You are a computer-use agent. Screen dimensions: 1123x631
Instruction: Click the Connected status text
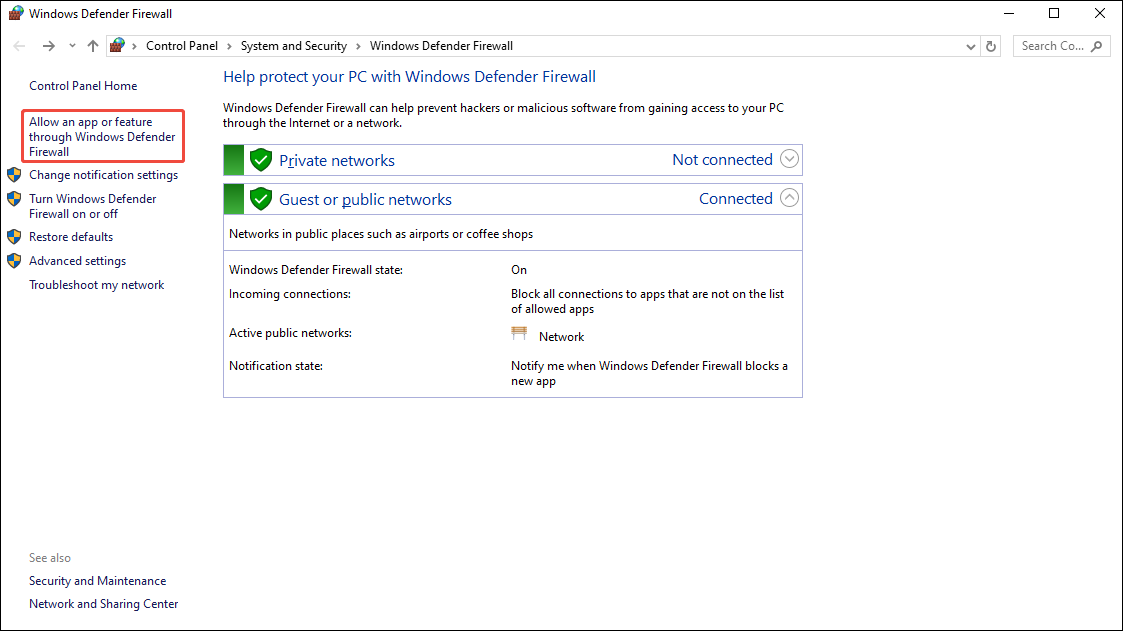click(x=736, y=198)
